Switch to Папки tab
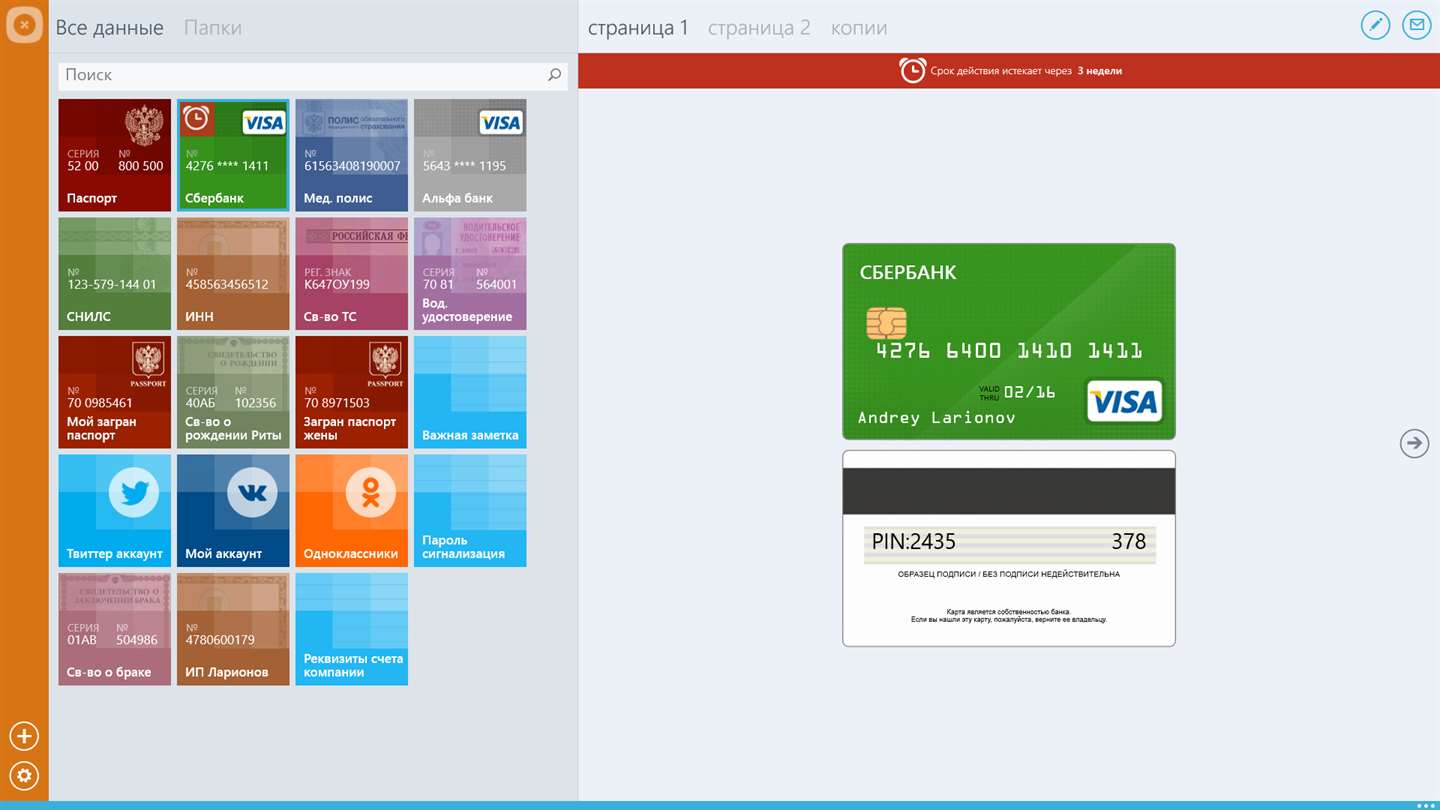Viewport: 1440px width, 810px height. pyautogui.click(x=213, y=28)
